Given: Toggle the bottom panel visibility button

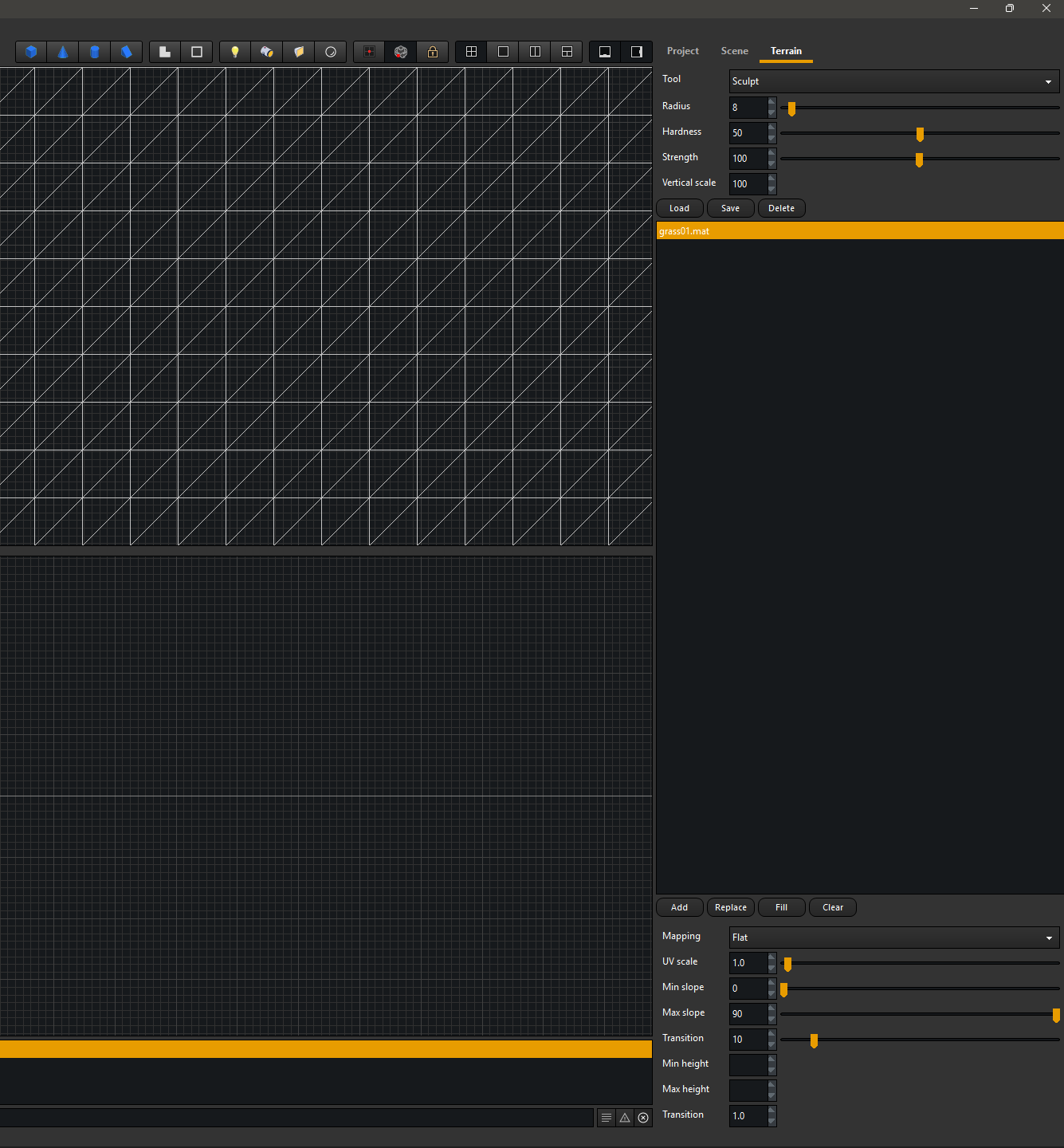Looking at the screenshot, I should (x=605, y=52).
